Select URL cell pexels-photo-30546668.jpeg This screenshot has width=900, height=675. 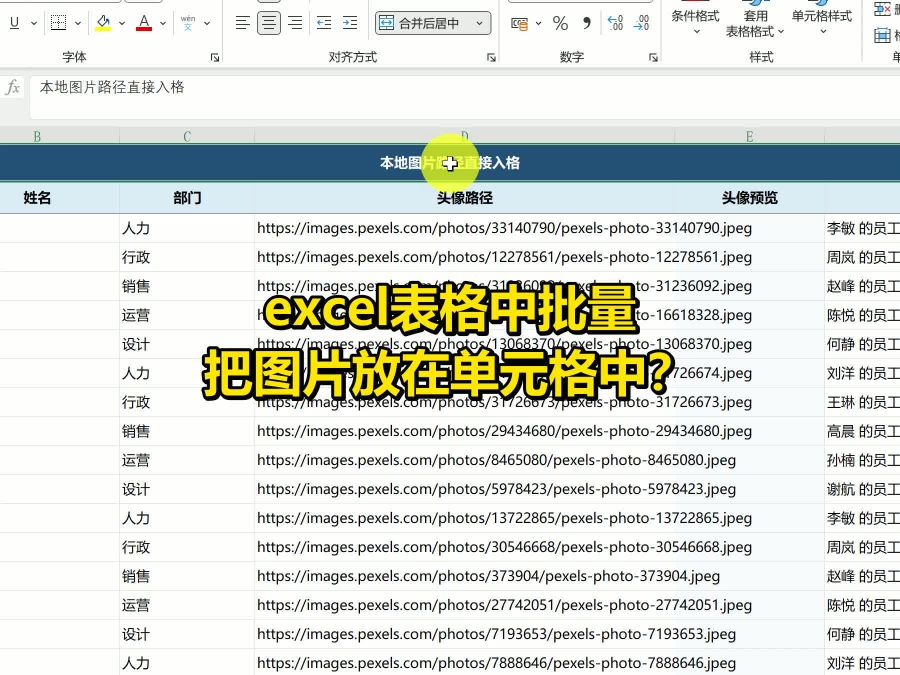click(x=464, y=547)
